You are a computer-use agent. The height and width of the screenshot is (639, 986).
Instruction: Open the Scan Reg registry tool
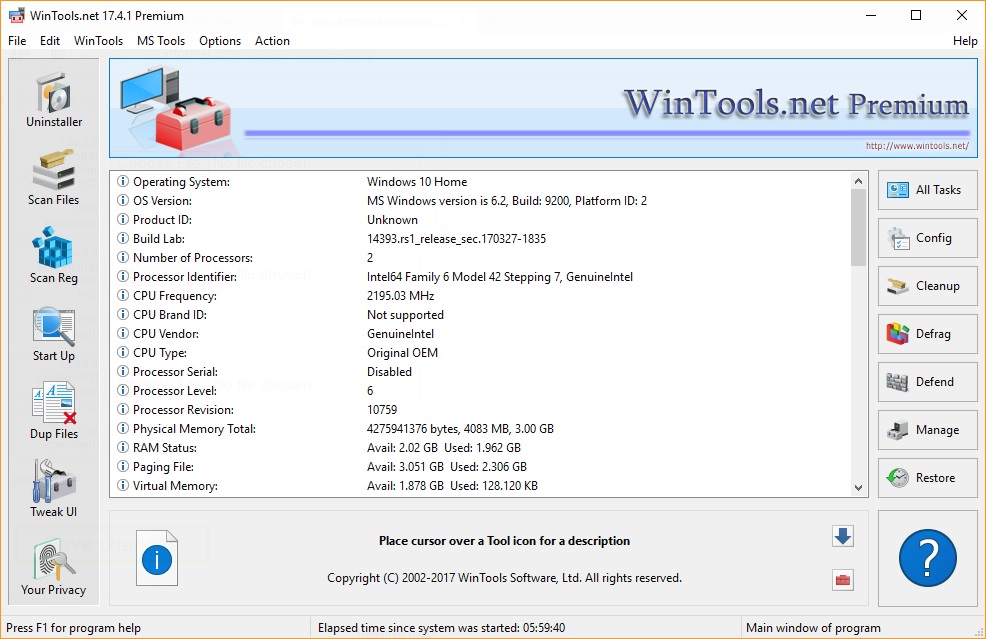[x=54, y=256]
